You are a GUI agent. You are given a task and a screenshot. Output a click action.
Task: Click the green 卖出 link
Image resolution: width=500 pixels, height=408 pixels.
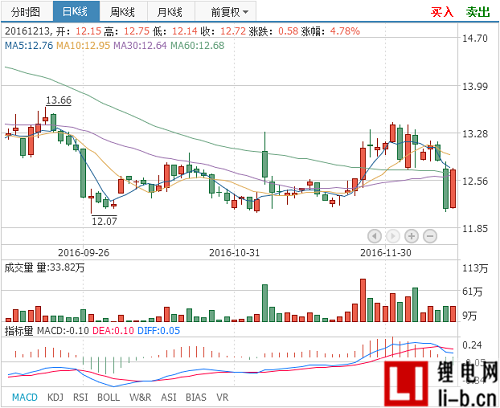tap(478, 12)
